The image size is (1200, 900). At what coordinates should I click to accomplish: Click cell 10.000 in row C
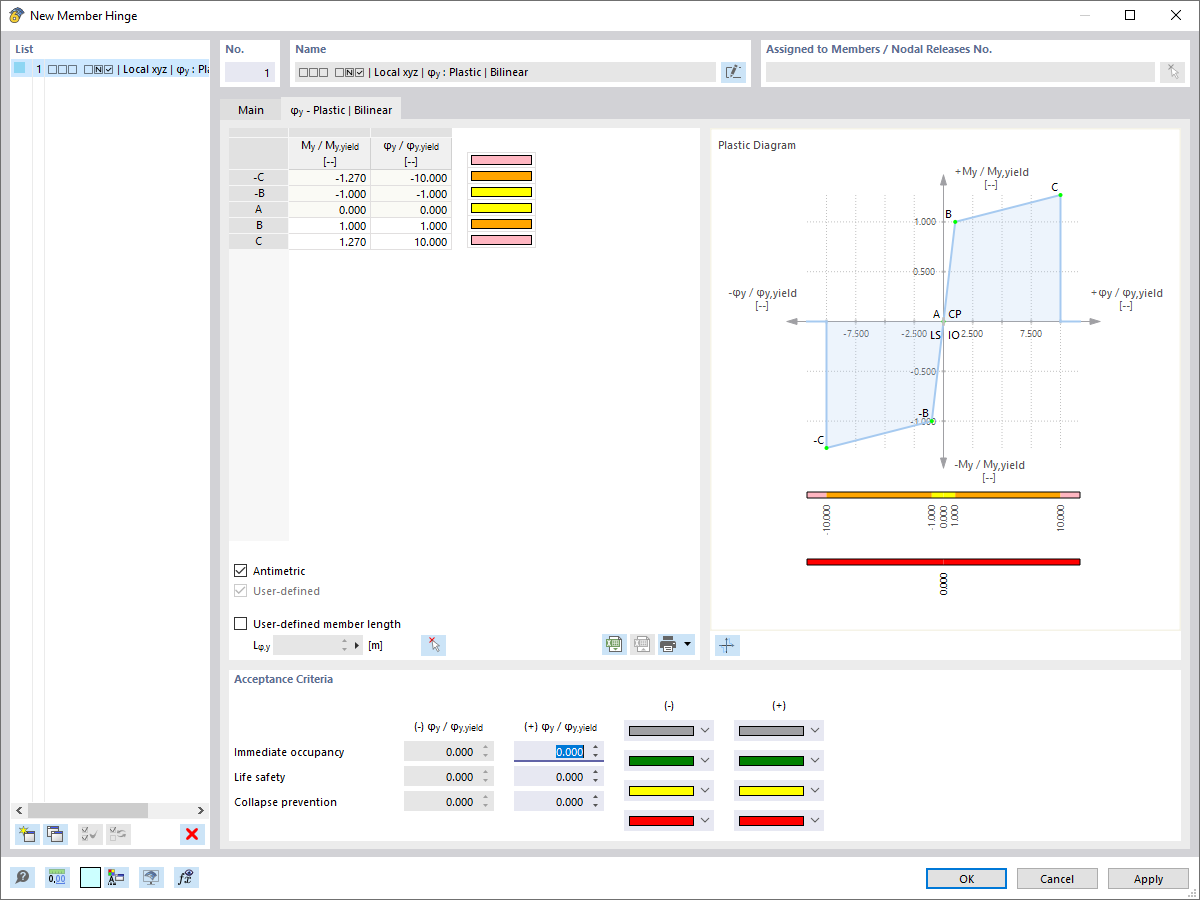click(411, 242)
